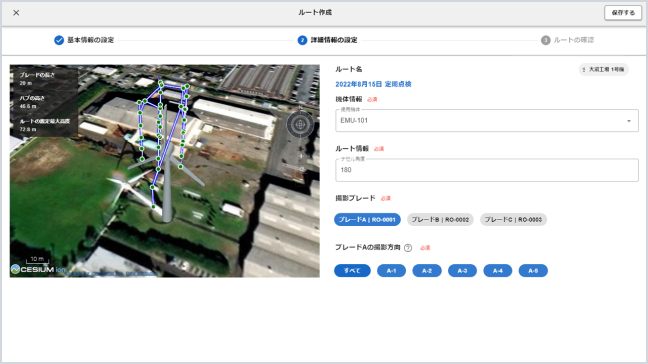Toggle the A-2 direction chip
Screen dimensions: 648x364
pyautogui.click(x=427, y=271)
